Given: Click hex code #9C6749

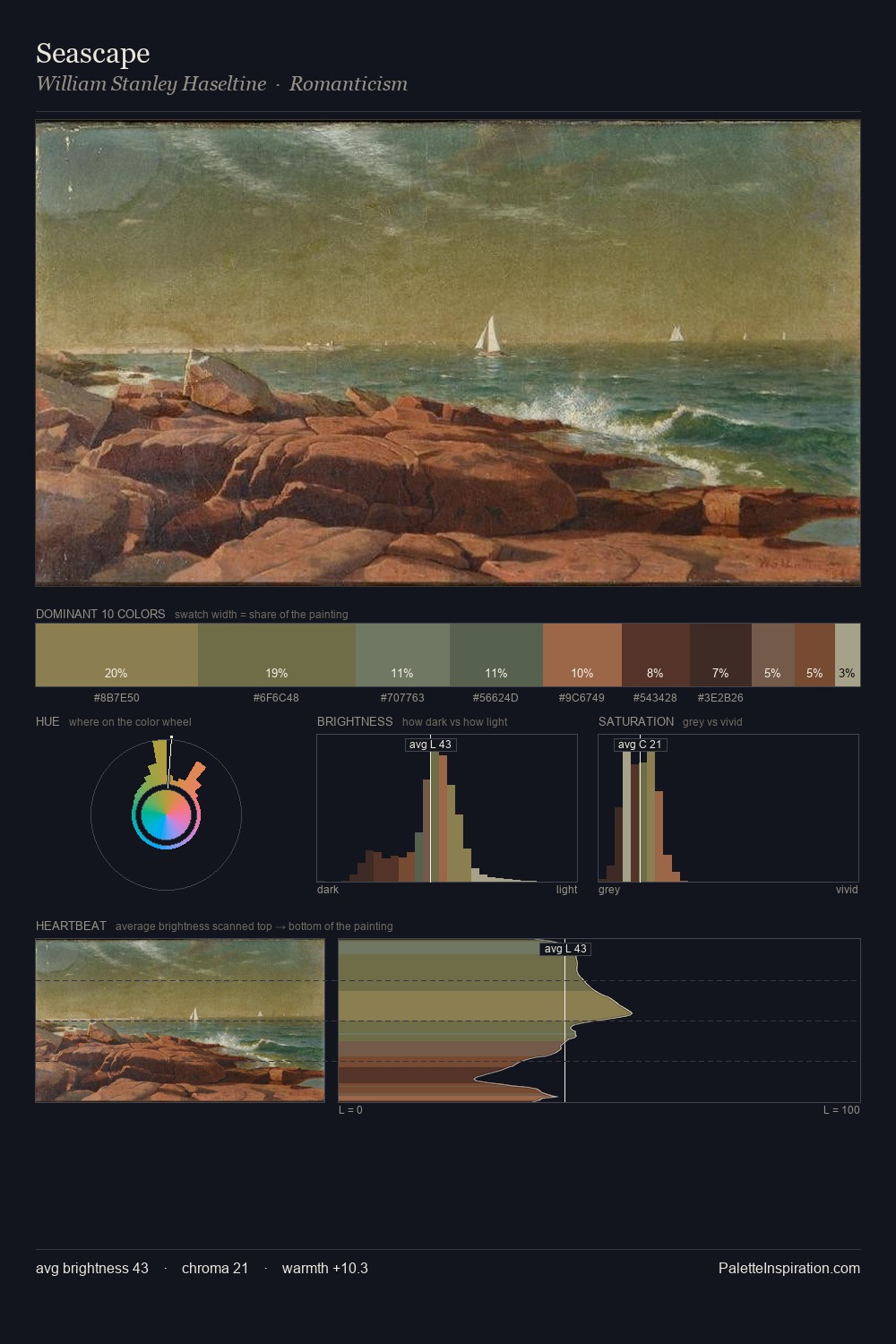Looking at the screenshot, I should pyautogui.click(x=582, y=698).
